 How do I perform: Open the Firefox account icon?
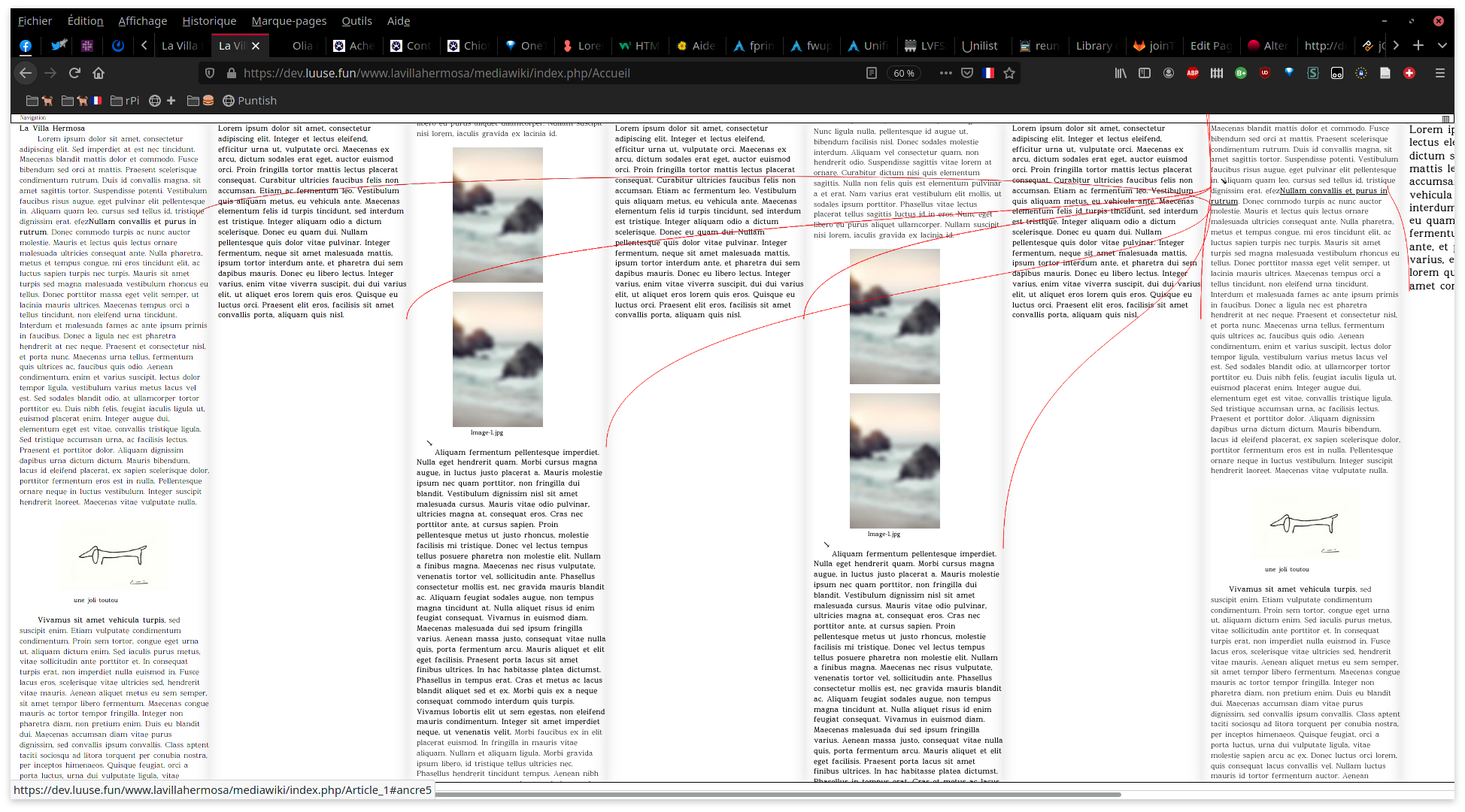[1168, 73]
